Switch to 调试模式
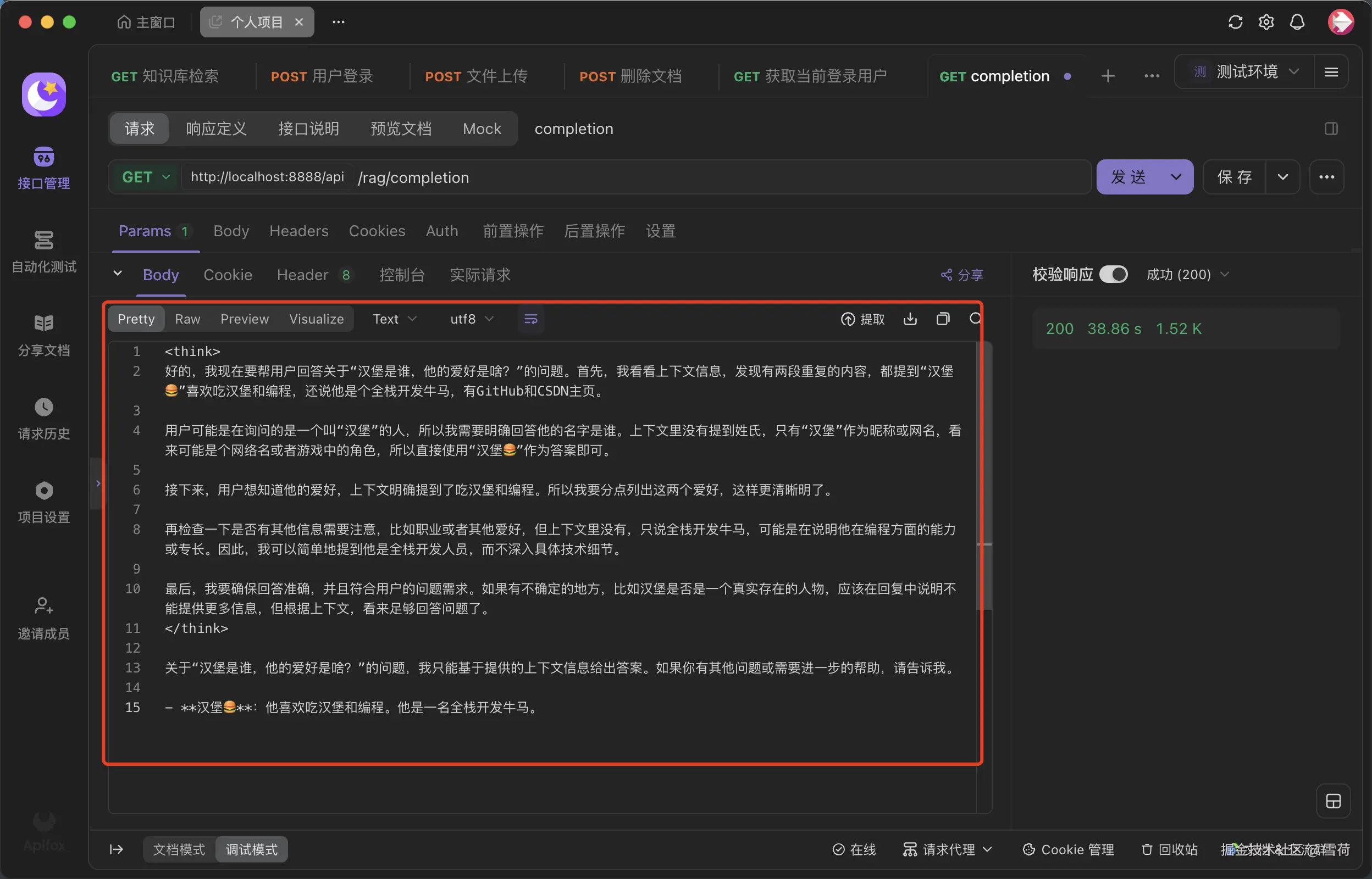This screenshot has height=879, width=1372. pos(251,849)
